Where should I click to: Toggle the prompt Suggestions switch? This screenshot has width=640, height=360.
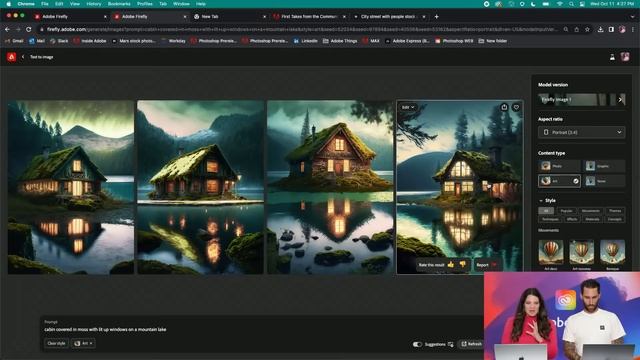coord(417,344)
